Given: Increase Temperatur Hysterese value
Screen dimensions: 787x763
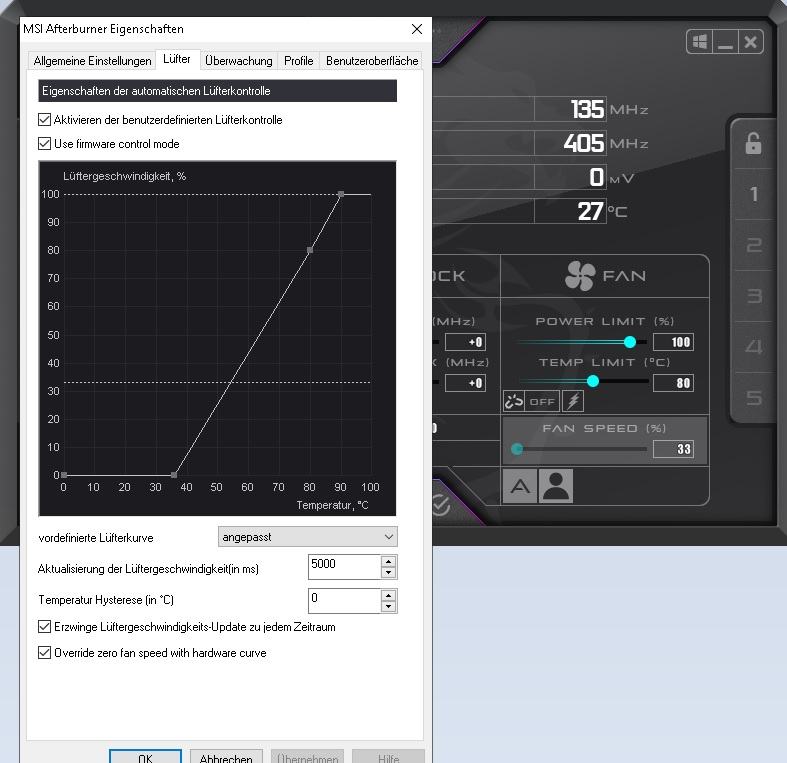Looking at the screenshot, I should click(x=388, y=595).
